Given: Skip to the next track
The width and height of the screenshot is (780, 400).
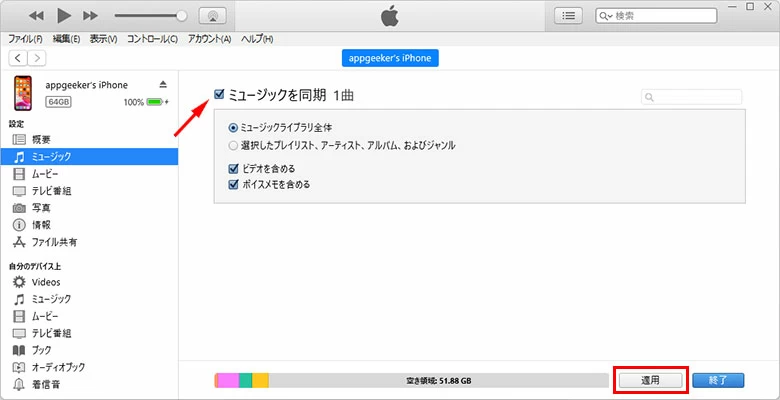Looking at the screenshot, I should coord(91,16).
